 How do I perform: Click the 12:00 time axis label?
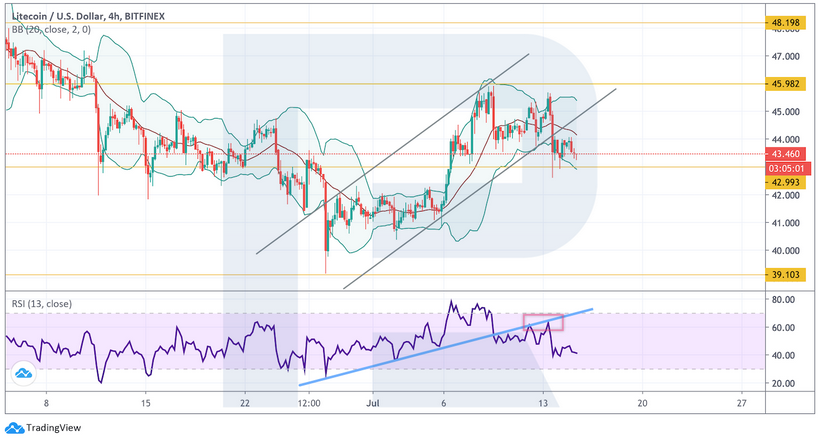[309, 403]
